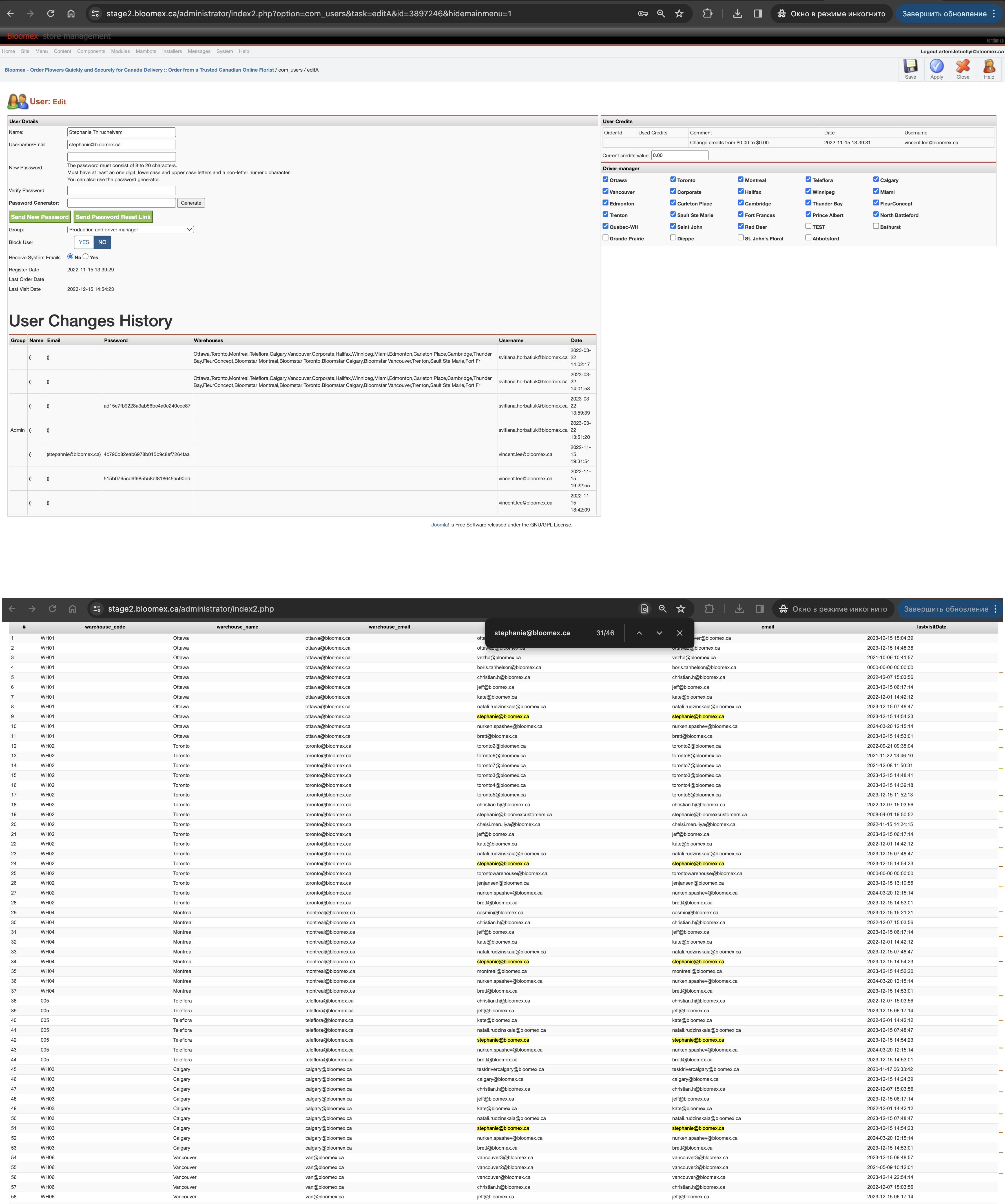Click Logout artem.letuchyi link
The width and height of the screenshot is (1005, 1204).
tap(962, 52)
